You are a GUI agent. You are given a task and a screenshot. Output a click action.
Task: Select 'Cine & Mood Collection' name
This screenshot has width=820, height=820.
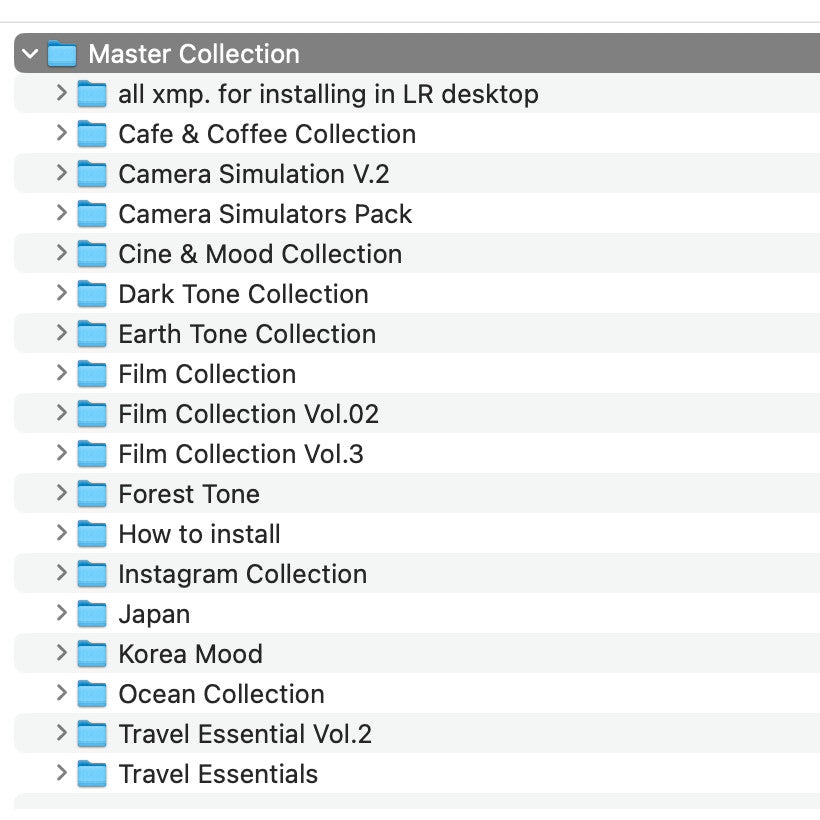click(260, 254)
